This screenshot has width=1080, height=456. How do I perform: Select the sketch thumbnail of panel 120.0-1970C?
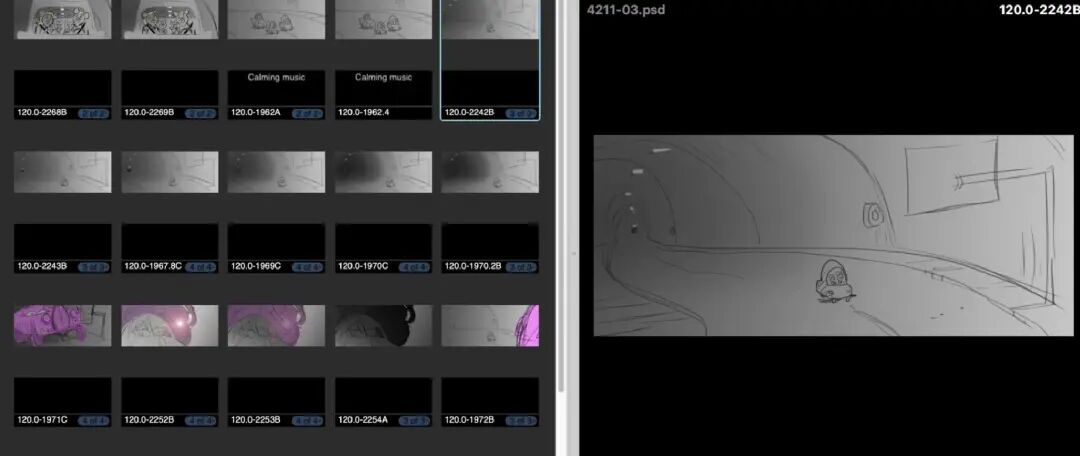[383, 172]
